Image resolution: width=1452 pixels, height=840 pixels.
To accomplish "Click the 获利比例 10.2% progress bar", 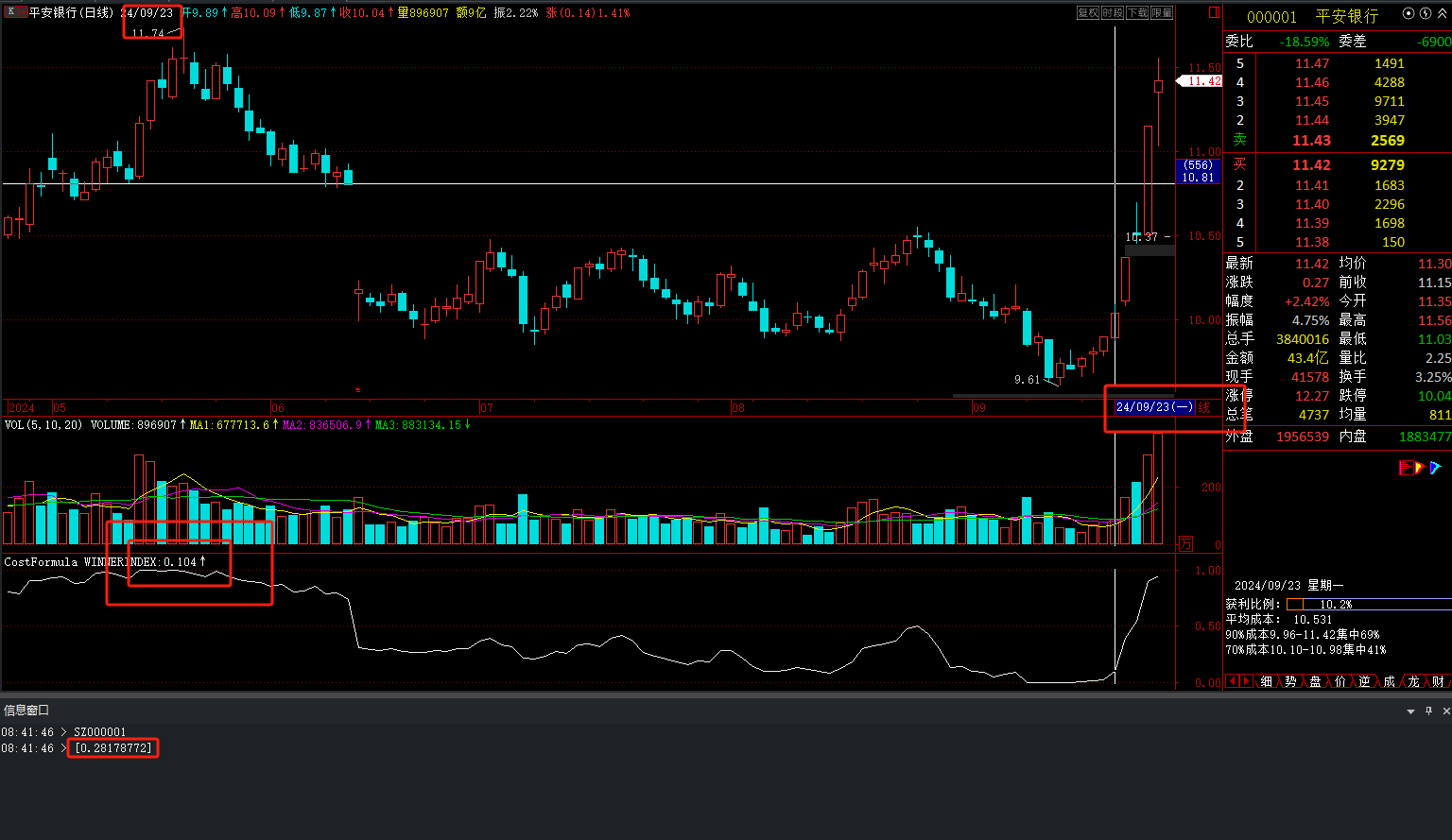I will [x=1369, y=604].
